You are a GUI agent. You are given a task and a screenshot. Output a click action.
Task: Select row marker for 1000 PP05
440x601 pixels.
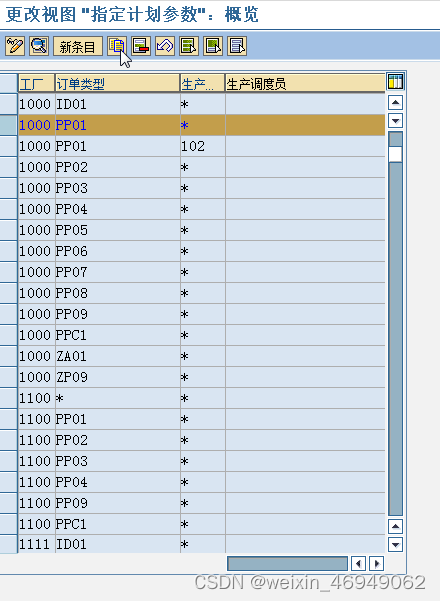click(x=8, y=230)
